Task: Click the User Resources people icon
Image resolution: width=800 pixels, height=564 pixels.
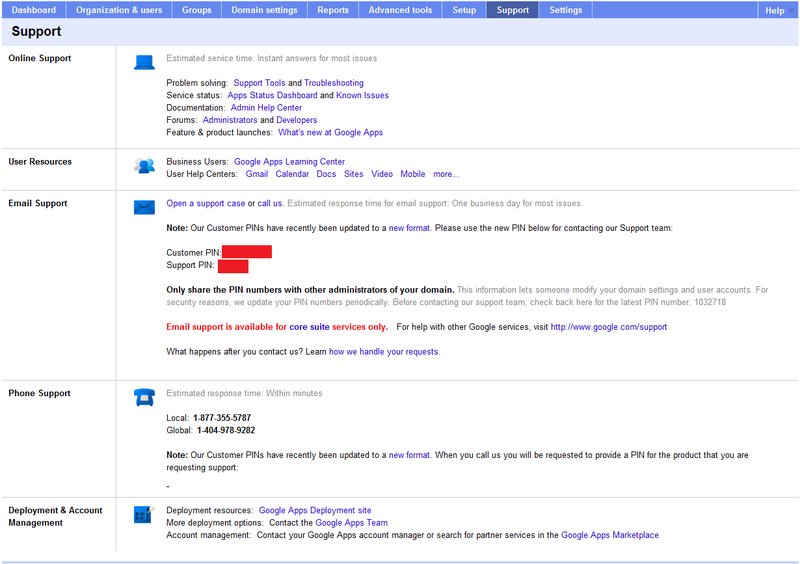Action: click(144, 166)
